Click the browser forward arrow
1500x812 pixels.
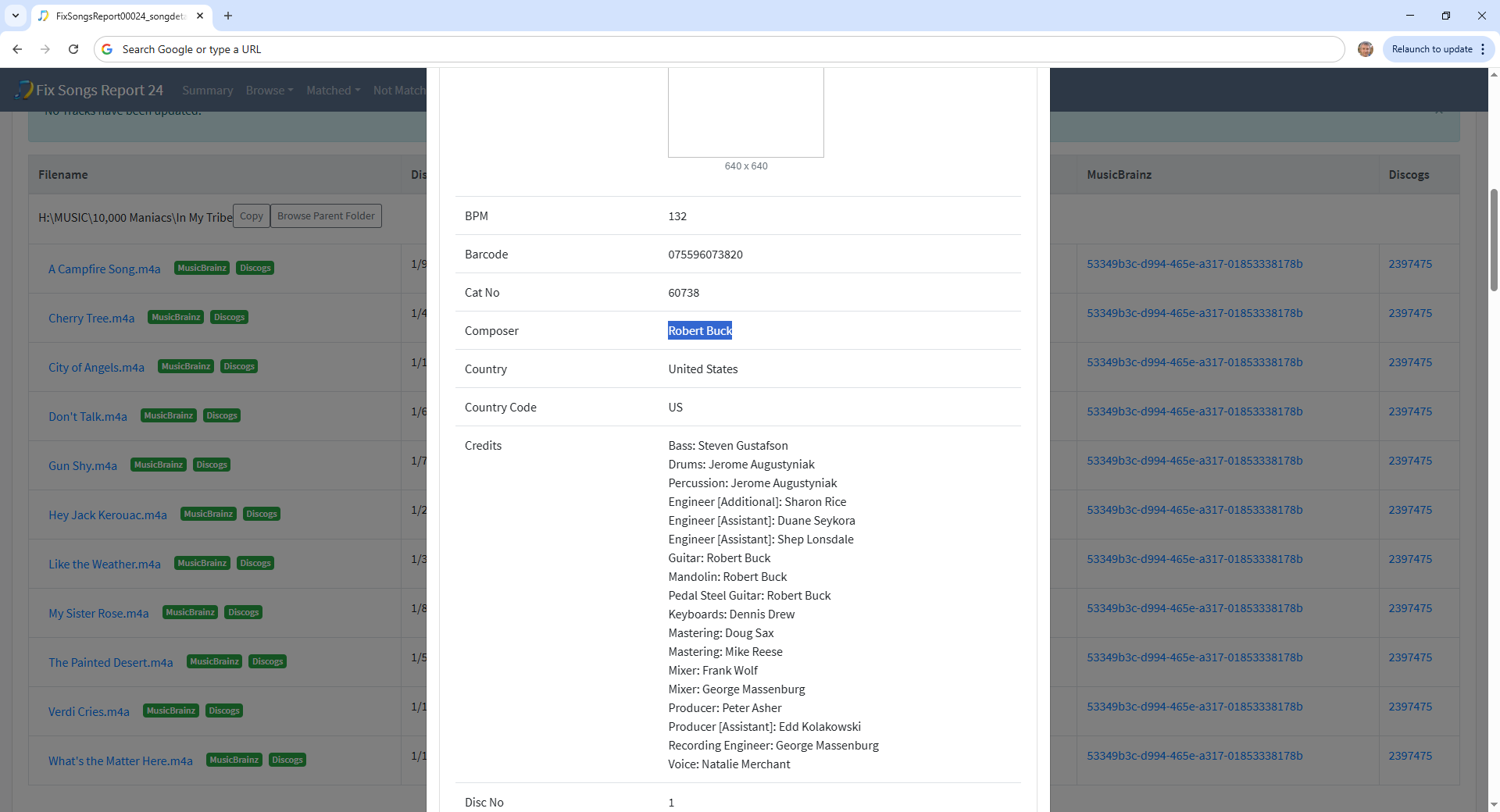(x=45, y=49)
